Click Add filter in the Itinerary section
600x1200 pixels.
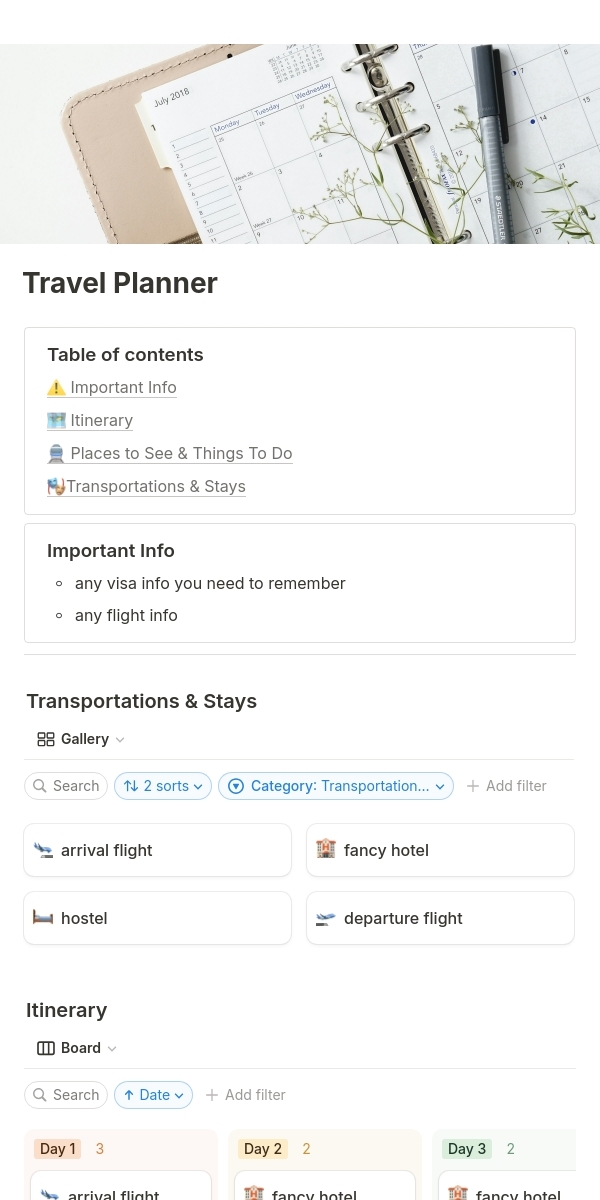(x=245, y=1095)
